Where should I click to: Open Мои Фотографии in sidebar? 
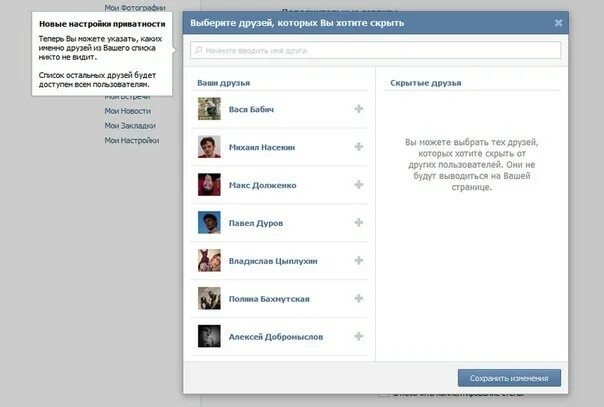tap(135, 7)
